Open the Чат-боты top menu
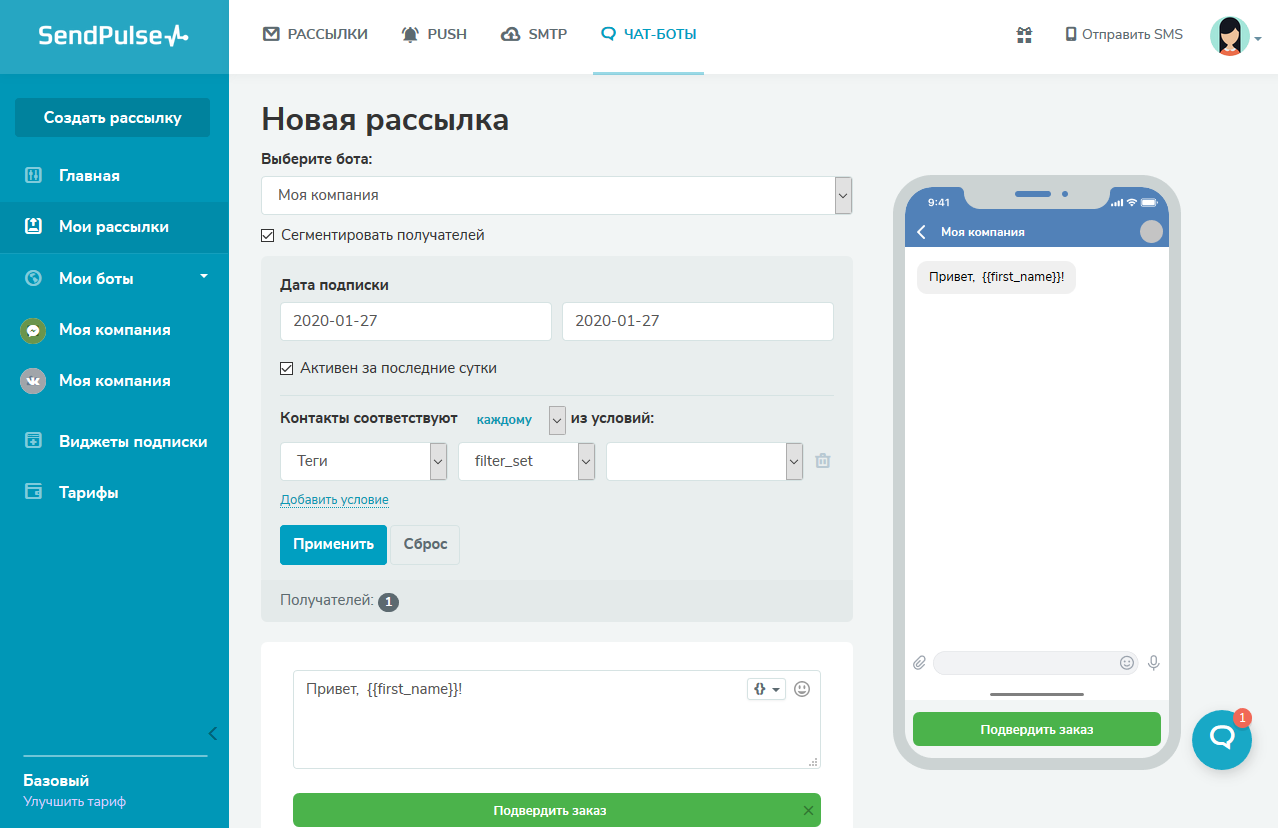Screen dimensions: 1278x828 (648, 34)
